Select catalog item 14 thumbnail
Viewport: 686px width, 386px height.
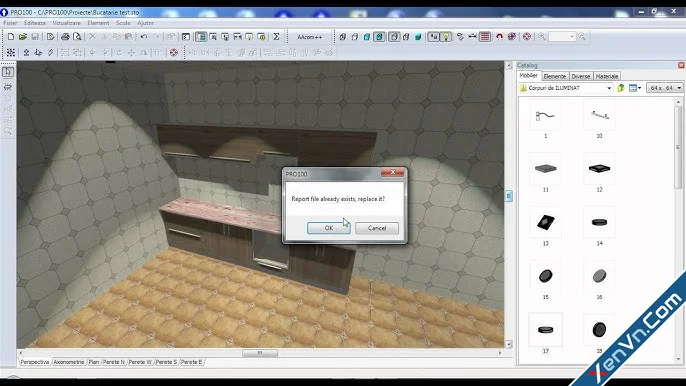tap(599, 222)
